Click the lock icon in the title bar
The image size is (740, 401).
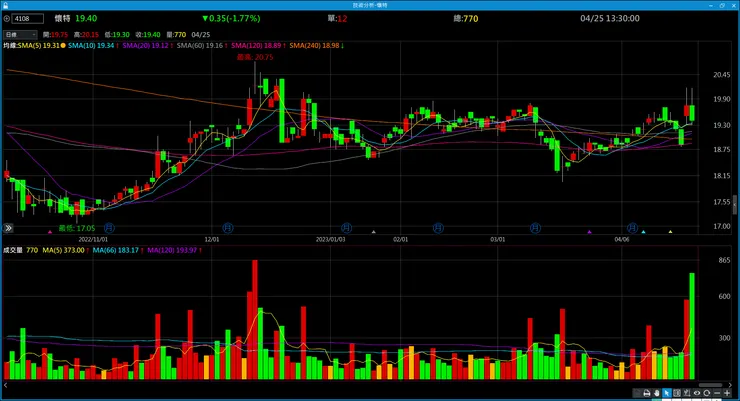click(x=6, y=5)
